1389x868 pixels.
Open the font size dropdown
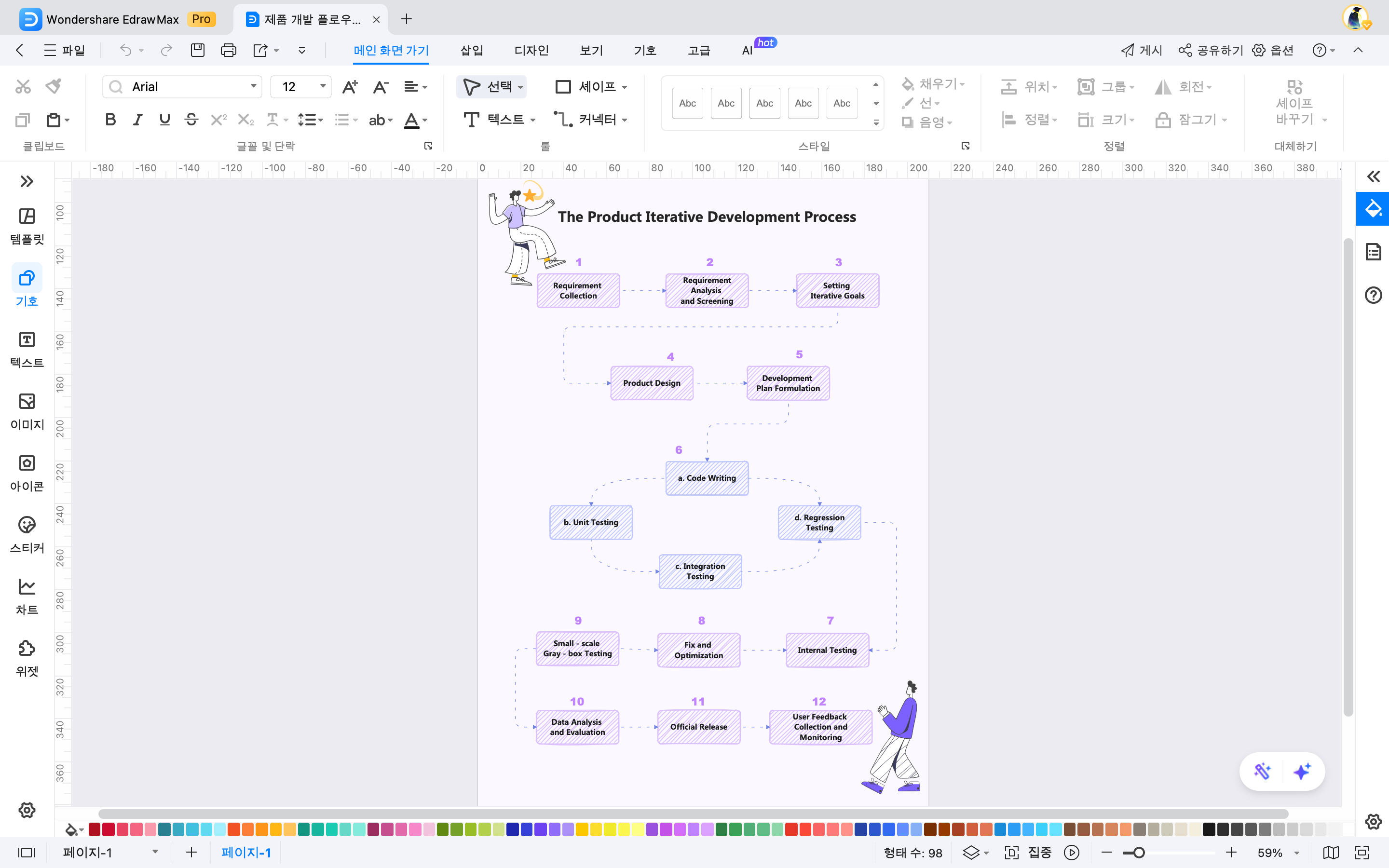(323, 86)
